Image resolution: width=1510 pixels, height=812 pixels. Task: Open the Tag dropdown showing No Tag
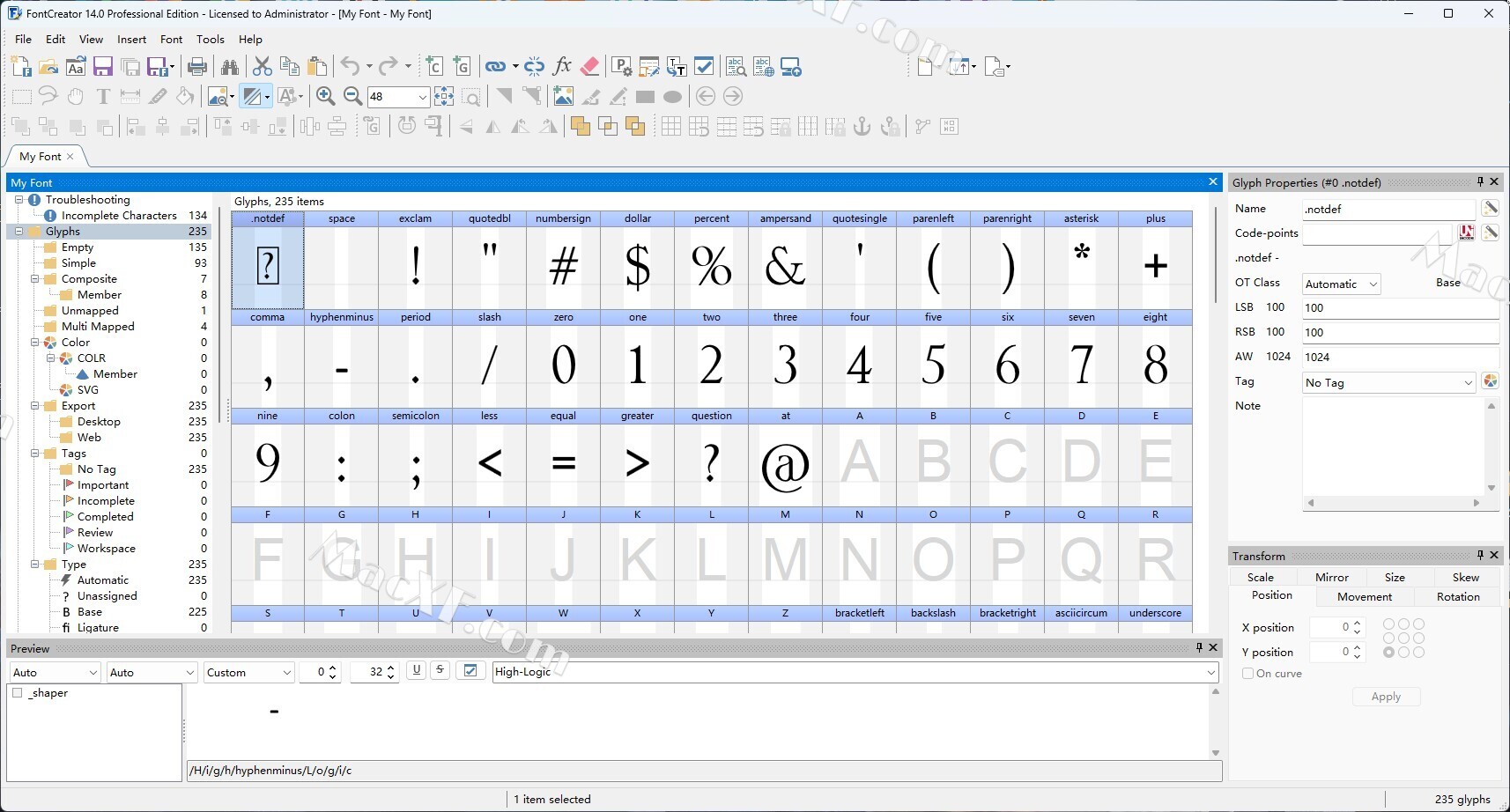(1388, 383)
